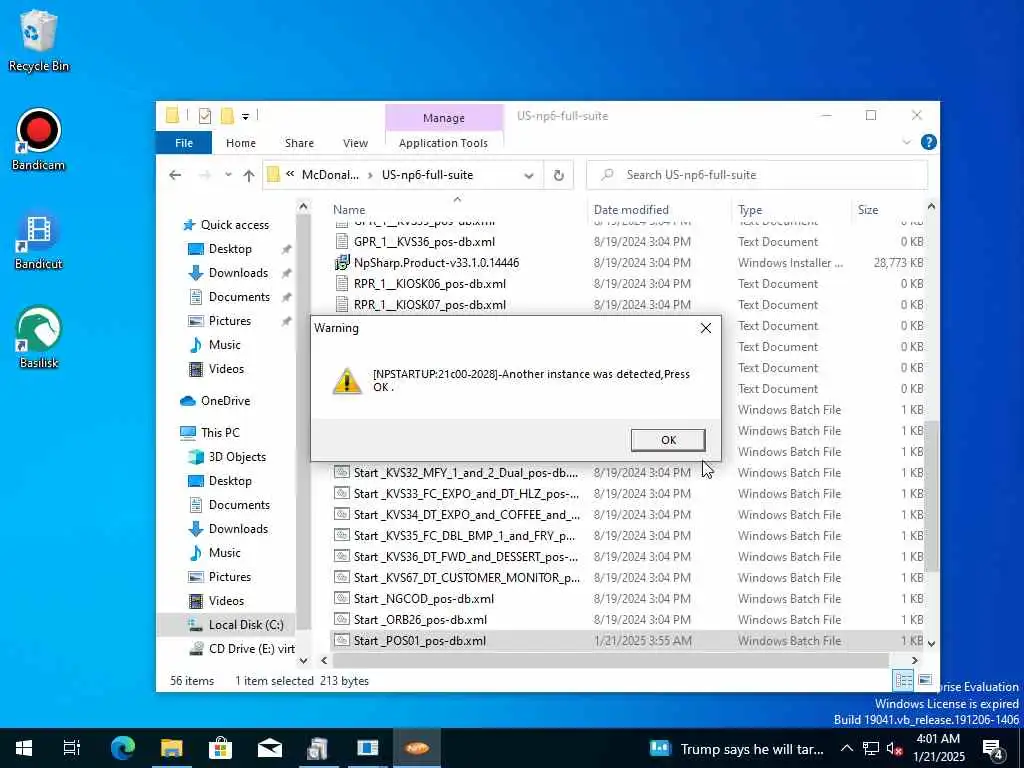The image size is (1024, 768).
Task: Select RPR_1__KIOSK06_pos-db.xml file
Action: [430, 283]
